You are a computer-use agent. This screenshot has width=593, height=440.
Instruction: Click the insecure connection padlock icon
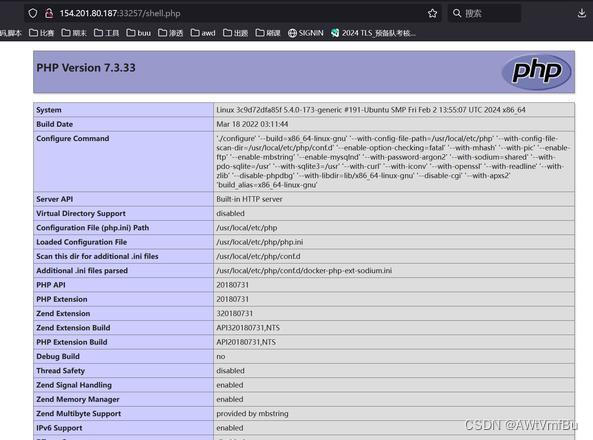click(x=49, y=13)
